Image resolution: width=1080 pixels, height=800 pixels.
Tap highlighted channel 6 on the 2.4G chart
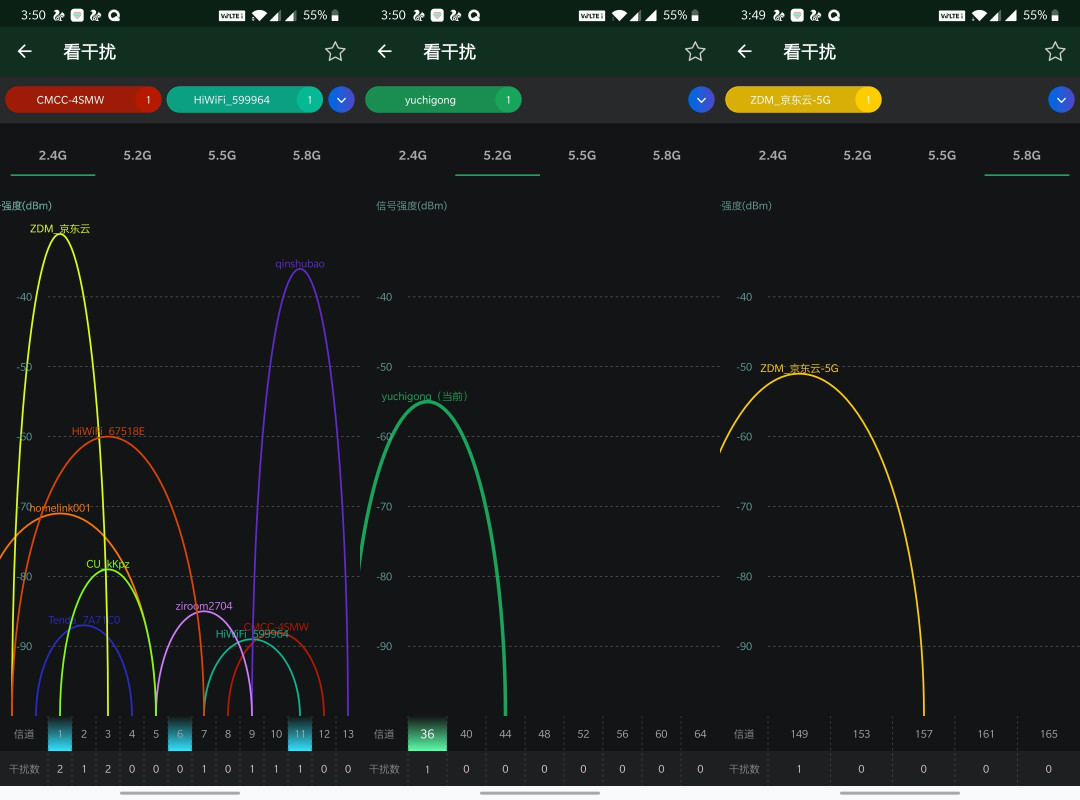point(180,734)
